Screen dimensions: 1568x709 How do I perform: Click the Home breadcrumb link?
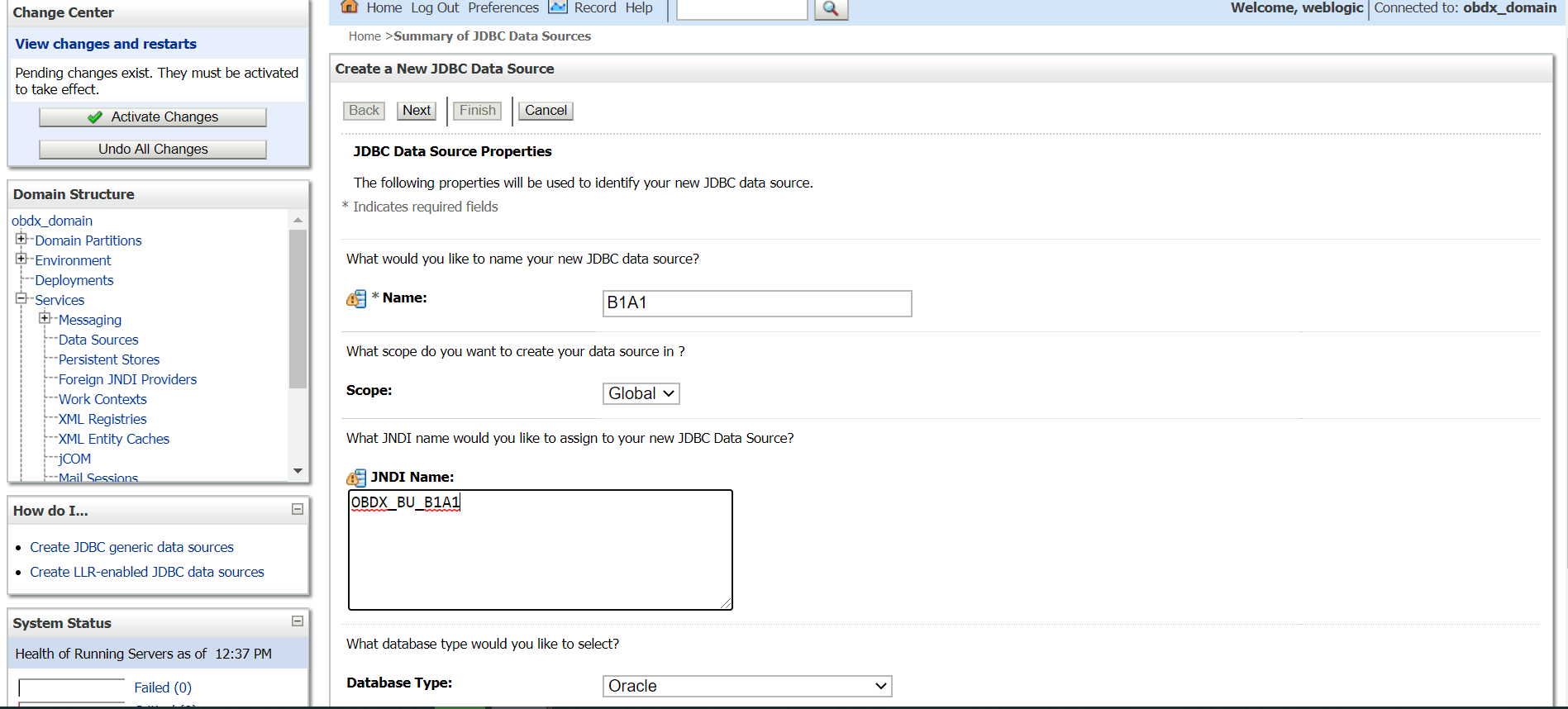(365, 36)
